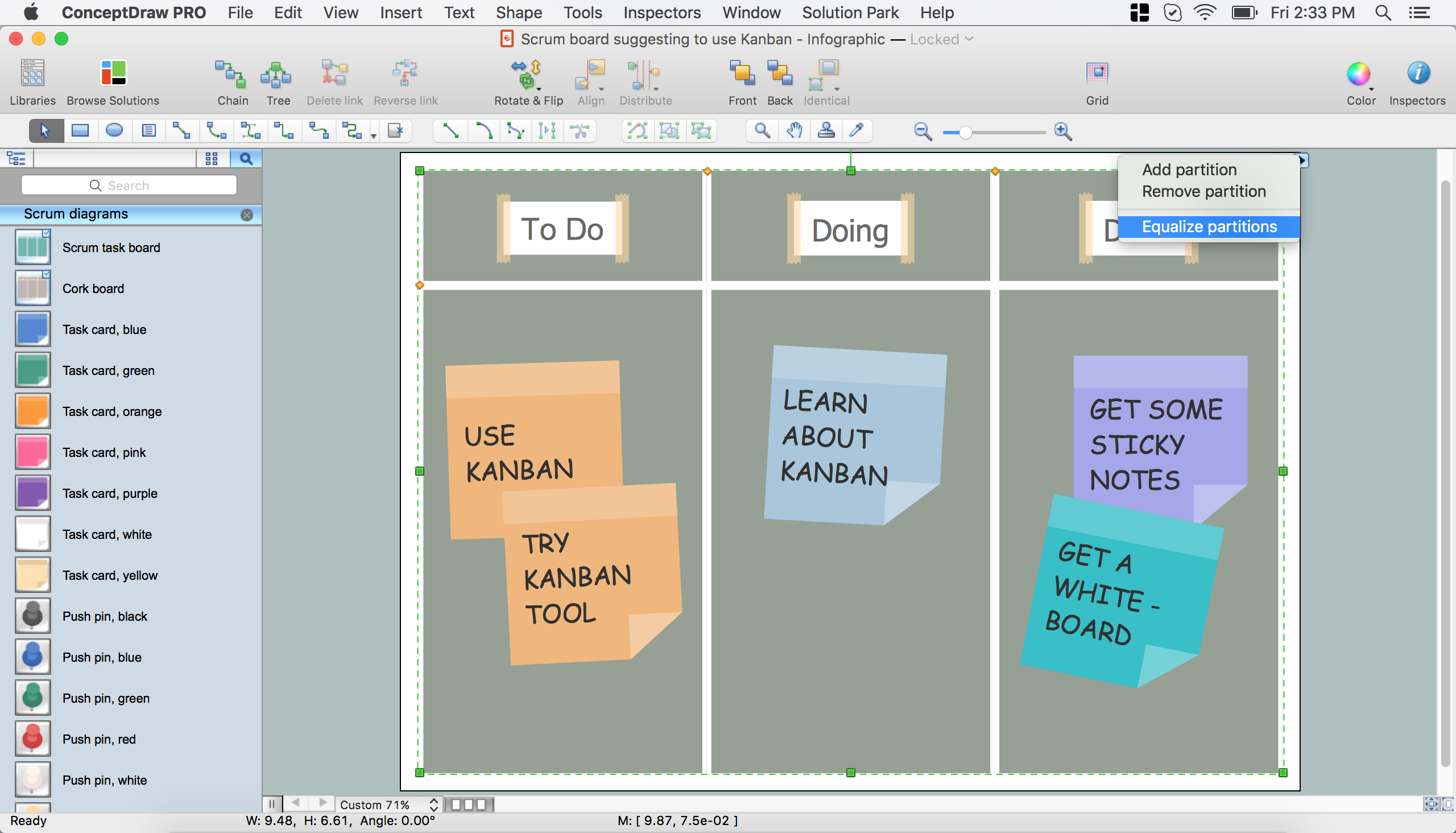Open the Inspectors info icon
Image resolution: width=1456 pixels, height=833 pixels.
pos(1418,73)
